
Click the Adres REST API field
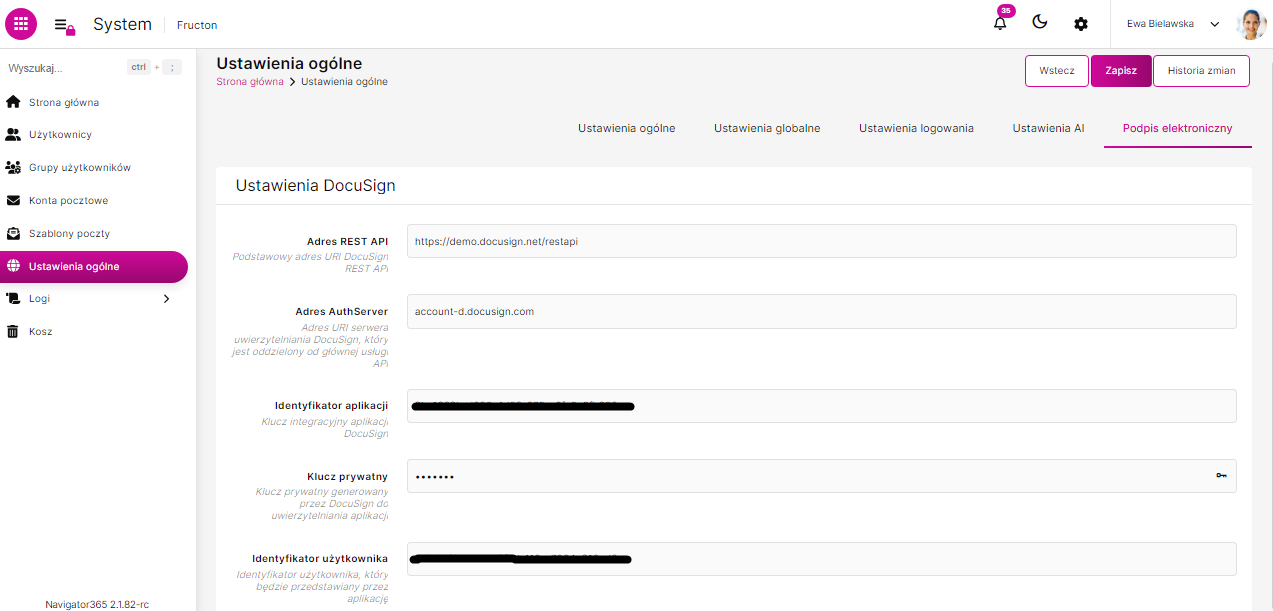(x=821, y=241)
